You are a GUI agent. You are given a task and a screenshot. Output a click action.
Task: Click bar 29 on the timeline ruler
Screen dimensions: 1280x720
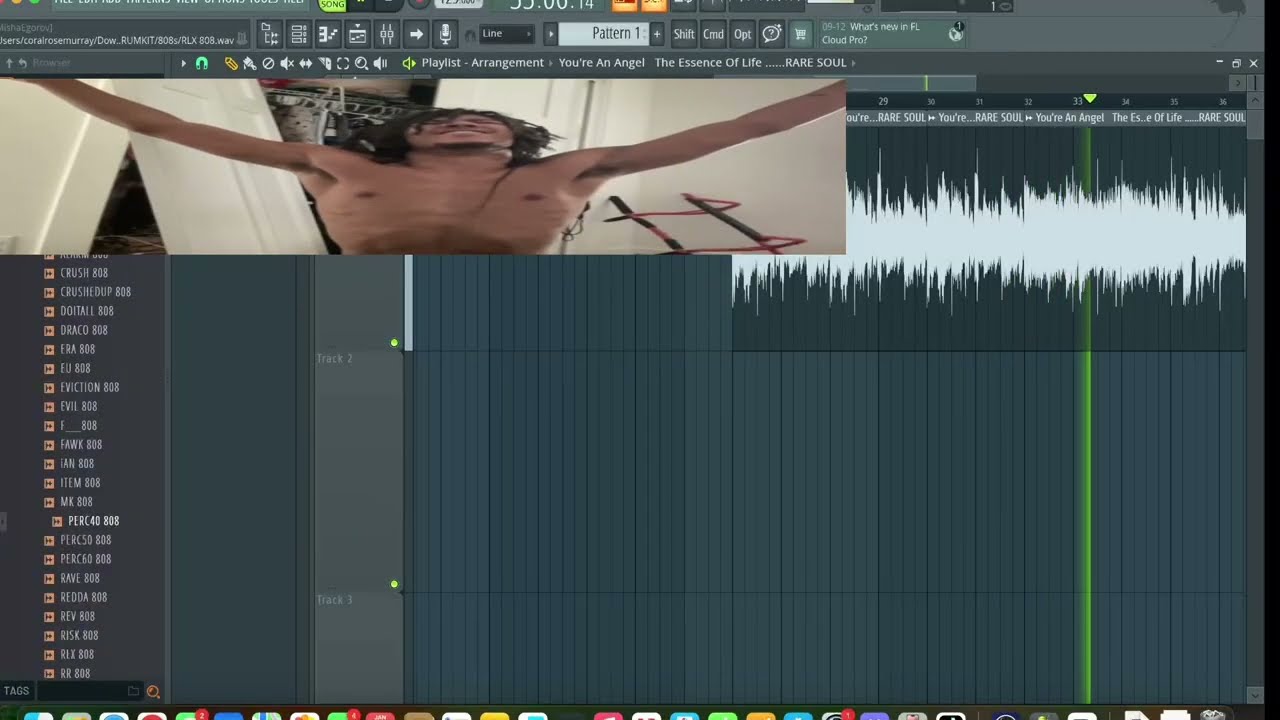coord(883,101)
